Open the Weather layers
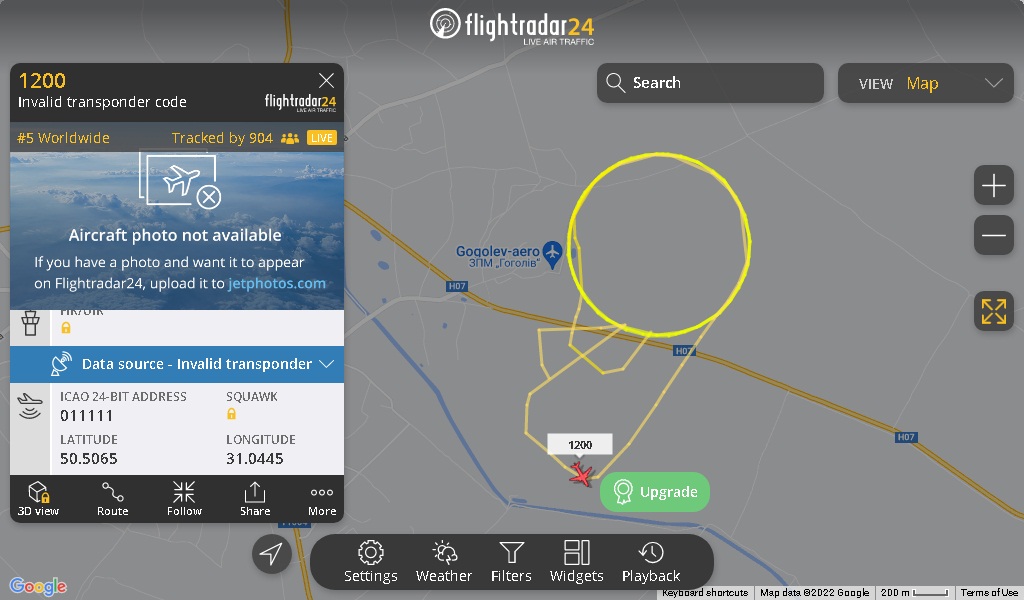 [x=443, y=561]
